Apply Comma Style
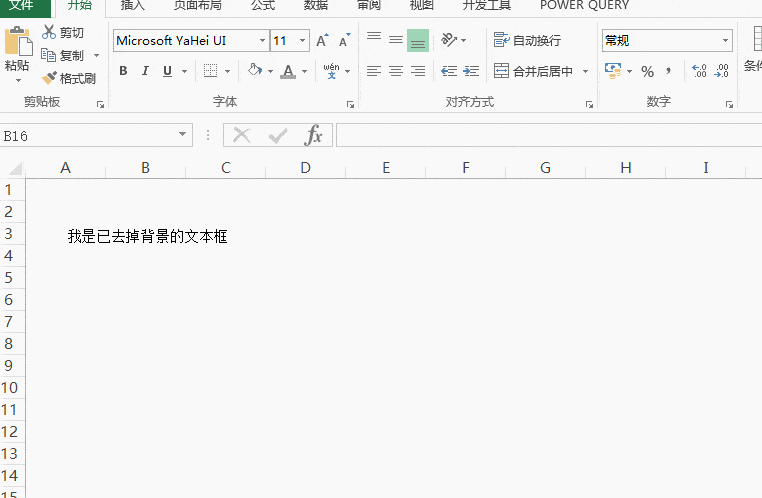 click(669, 71)
